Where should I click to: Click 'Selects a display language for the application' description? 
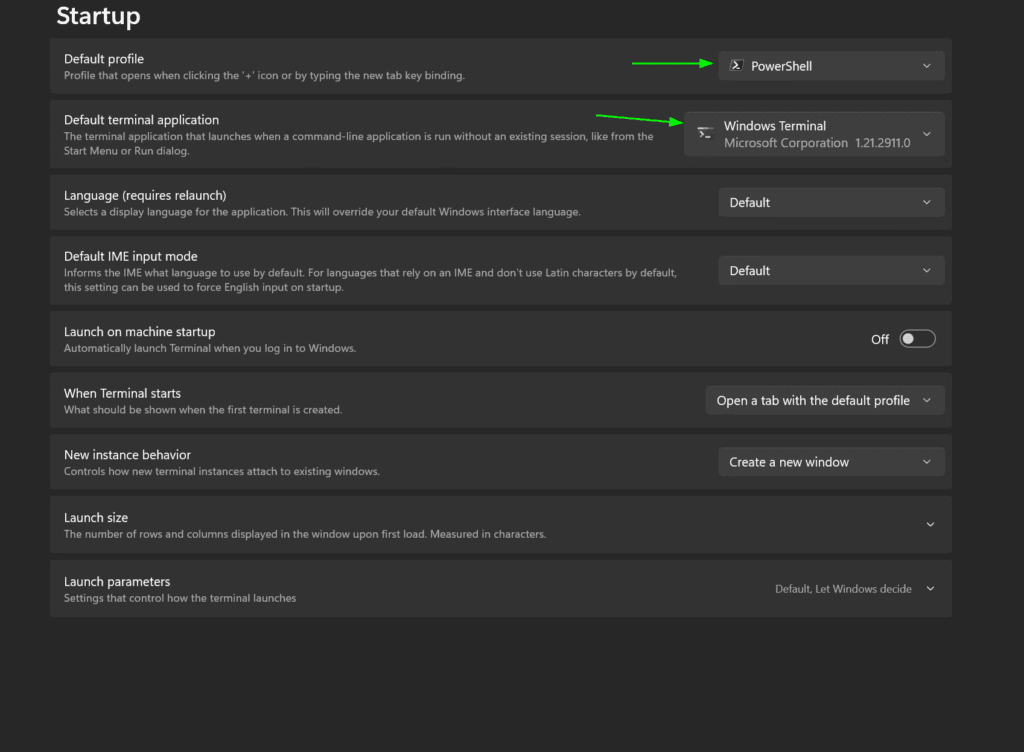coord(322,212)
